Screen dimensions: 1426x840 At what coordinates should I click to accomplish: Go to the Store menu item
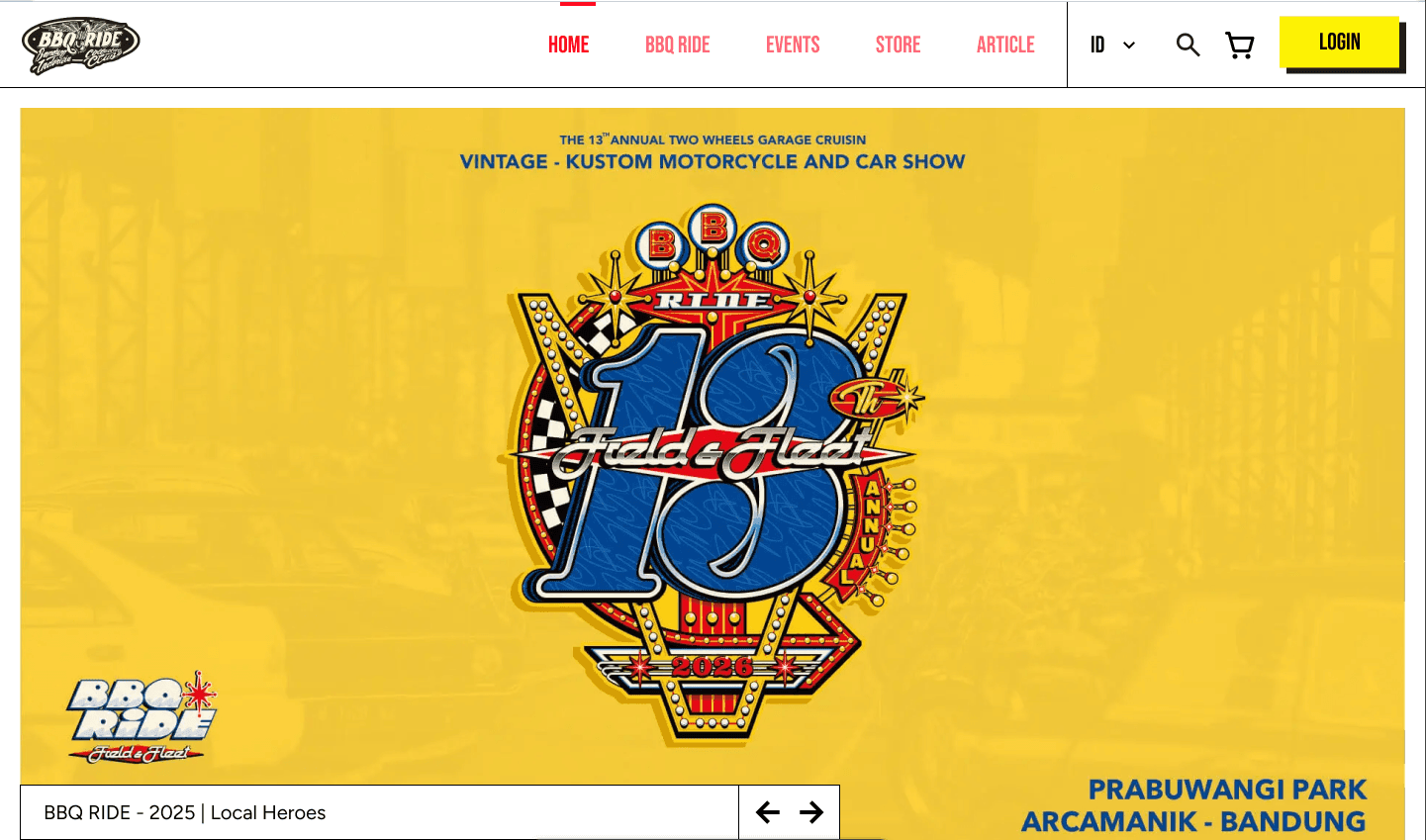(x=898, y=45)
